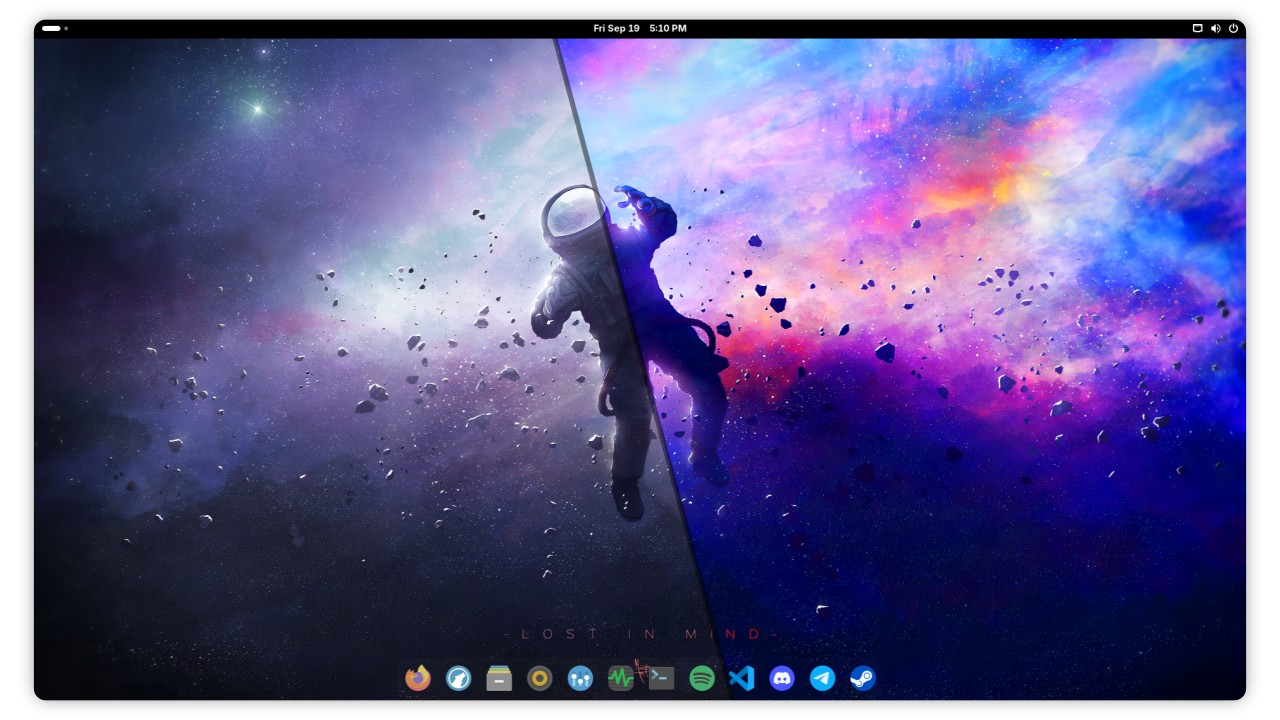The width and height of the screenshot is (1280, 720).
Task: Click the LOST IN MIND wallpaper text
Action: click(x=640, y=634)
